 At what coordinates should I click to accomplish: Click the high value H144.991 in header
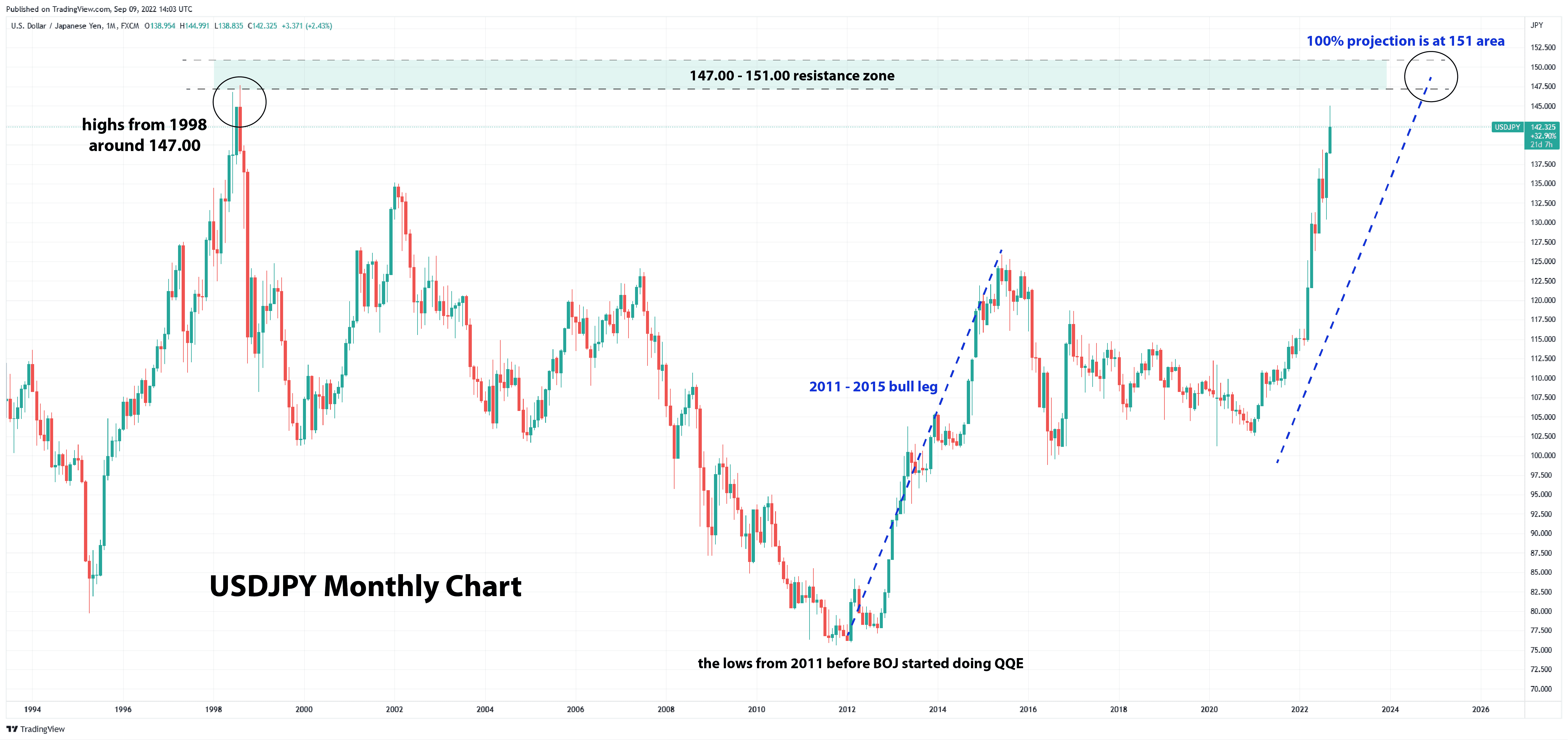[x=194, y=26]
